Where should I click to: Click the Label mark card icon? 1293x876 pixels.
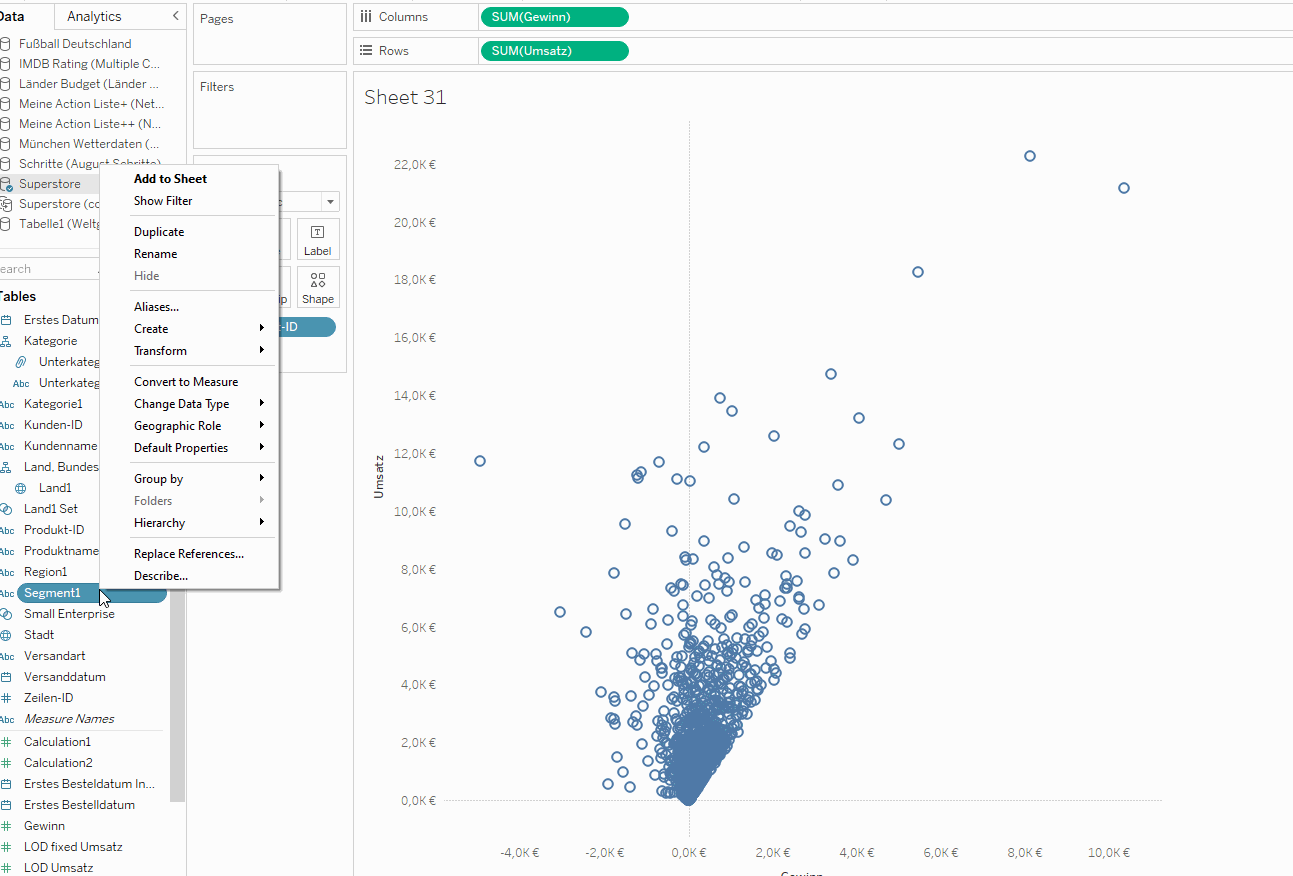(318, 232)
